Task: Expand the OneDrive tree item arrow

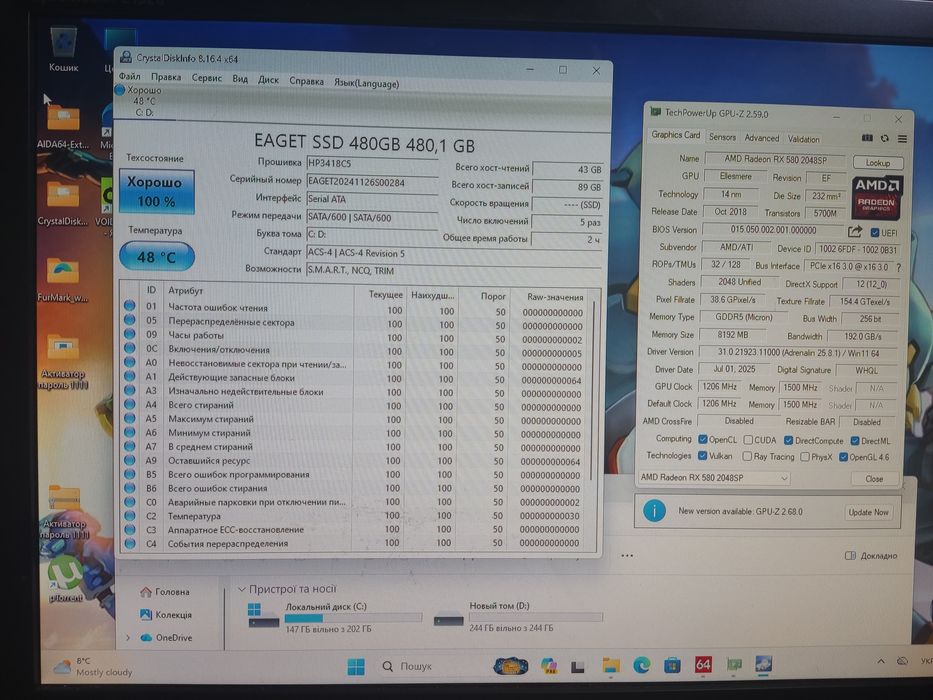Action: pyautogui.click(x=128, y=638)
